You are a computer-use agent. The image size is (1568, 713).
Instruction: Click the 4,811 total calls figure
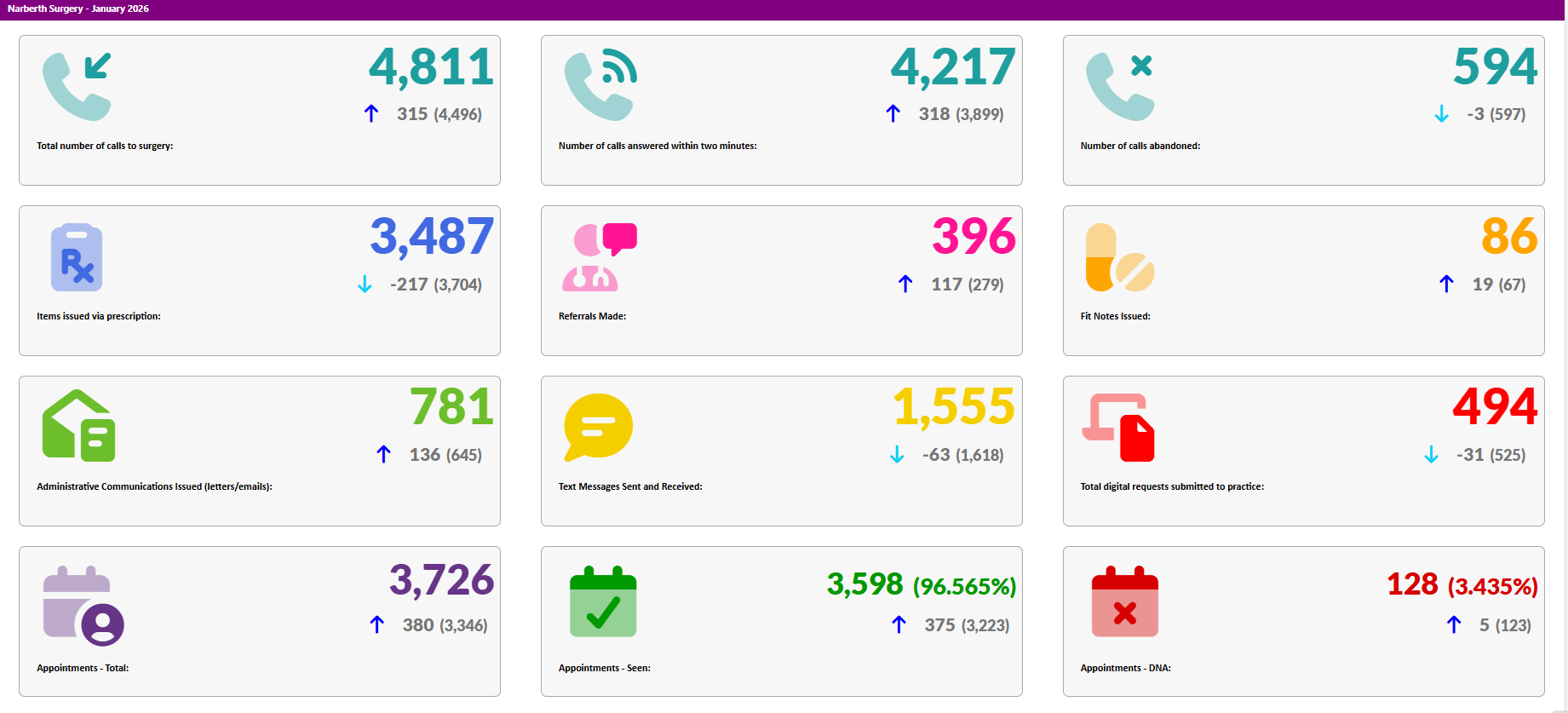pos(431,67)
